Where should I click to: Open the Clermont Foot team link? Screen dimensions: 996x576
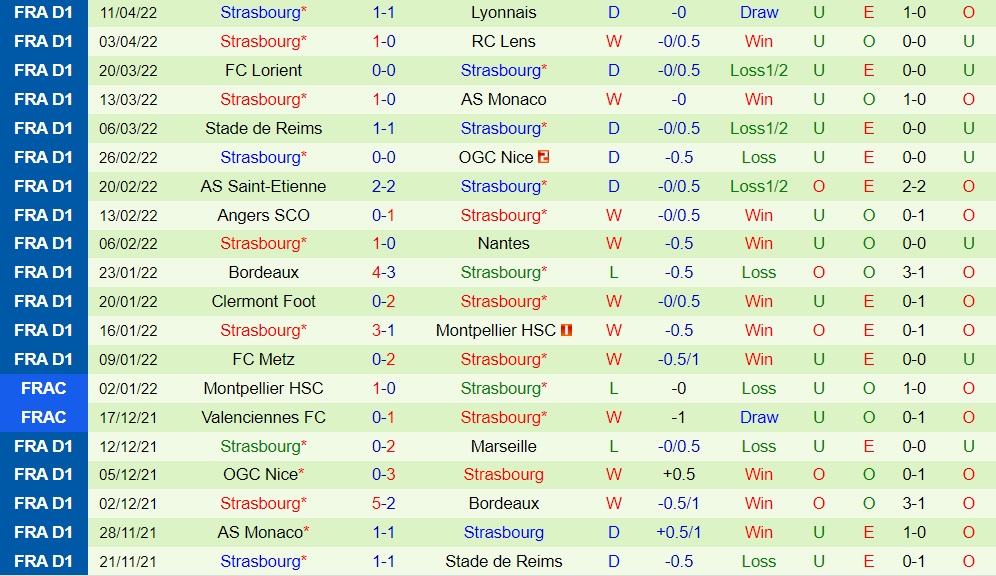263,302
